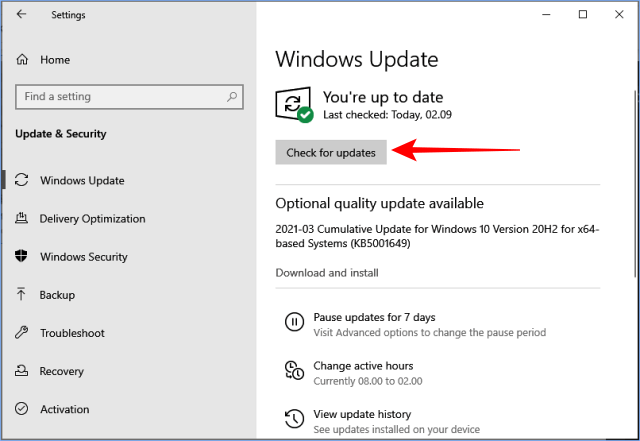
Task: Click Currently 08.00 to 02.00 text
Action: [368, 381]
